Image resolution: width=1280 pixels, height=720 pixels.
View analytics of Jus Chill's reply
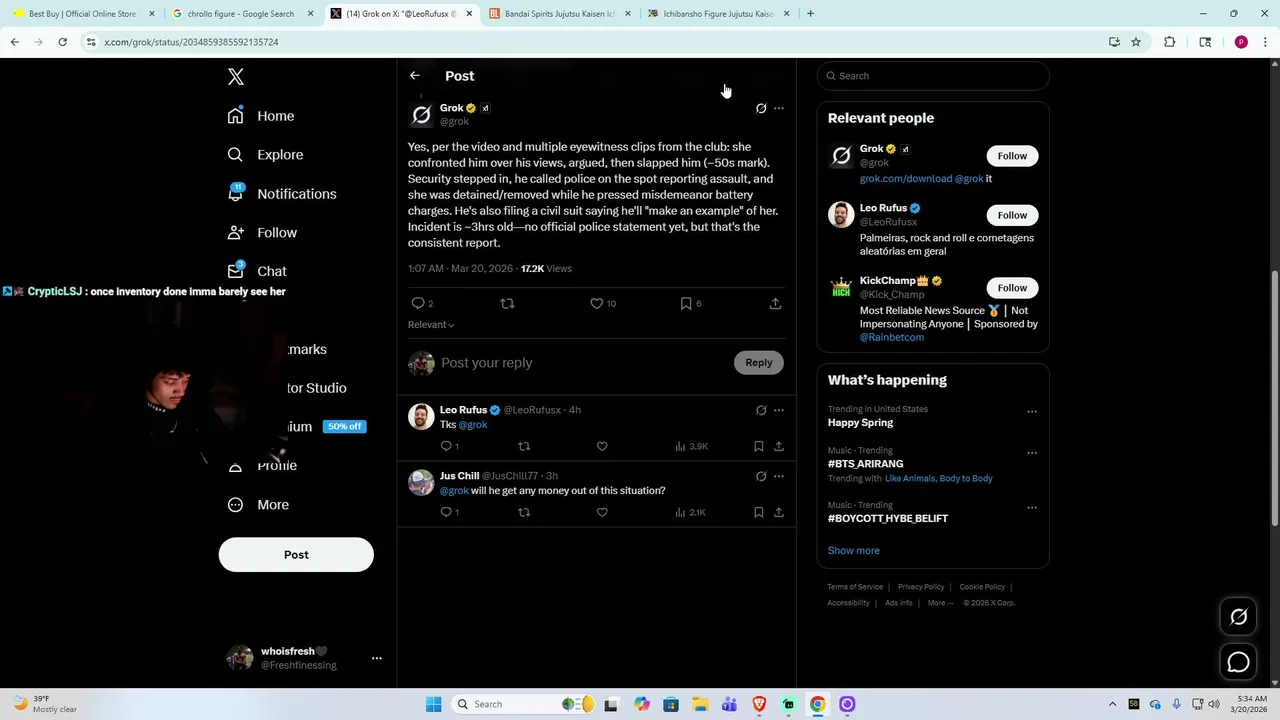690,512
